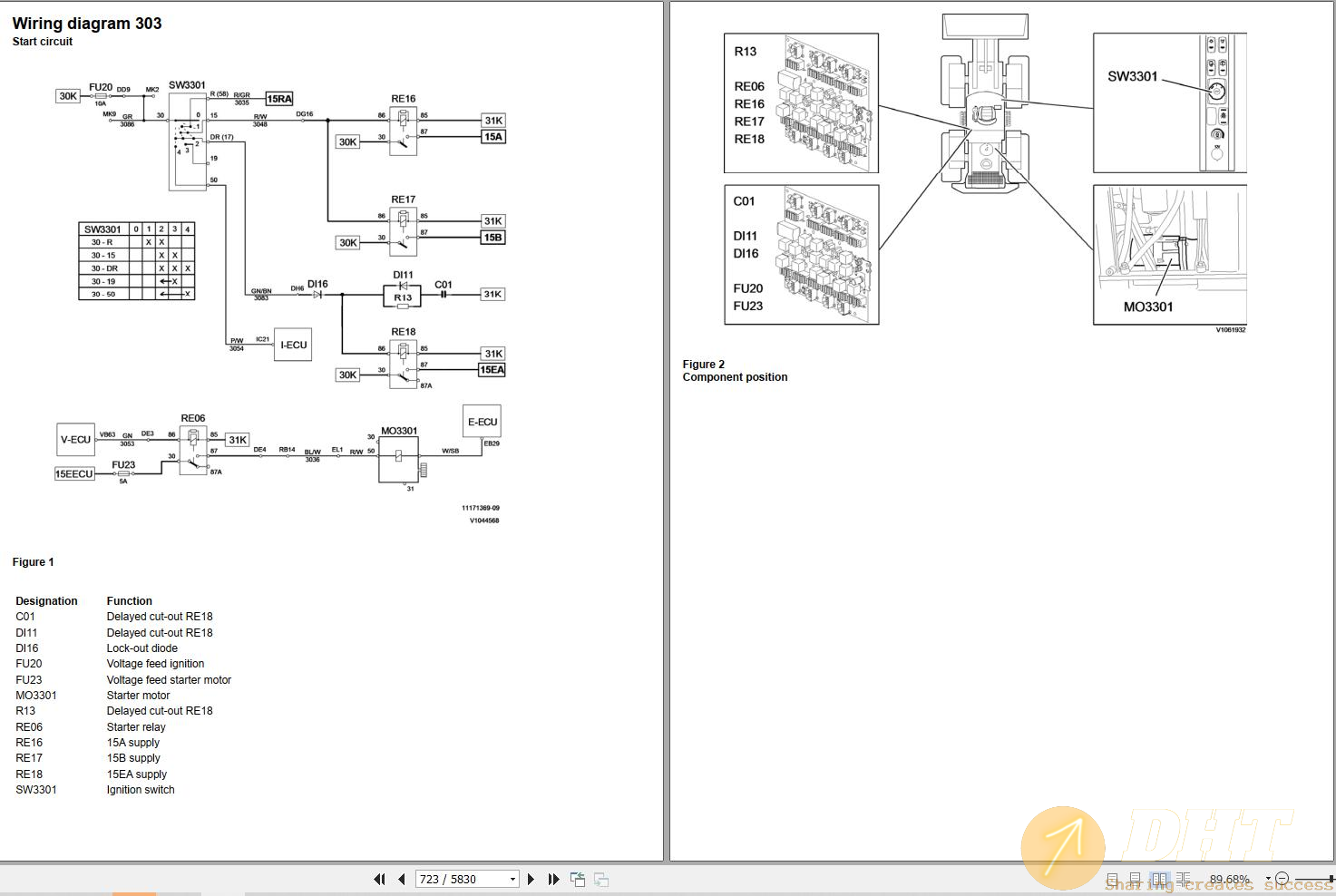The width and height of the screenshot is (1336, 896).
Task: Click 'Starter motor' function text
Action: 138,696
